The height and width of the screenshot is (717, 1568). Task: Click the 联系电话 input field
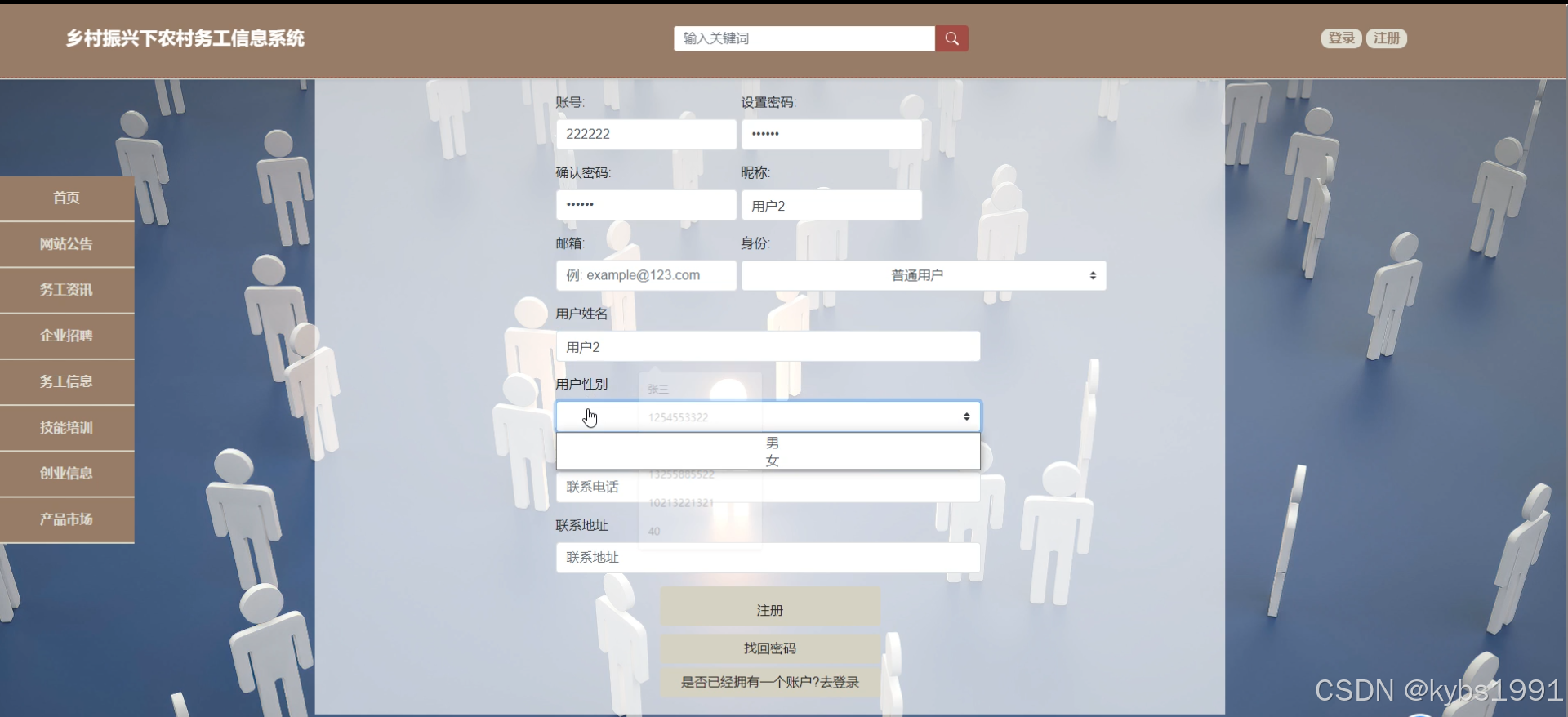pyautogui.click(x=768, y=488)
